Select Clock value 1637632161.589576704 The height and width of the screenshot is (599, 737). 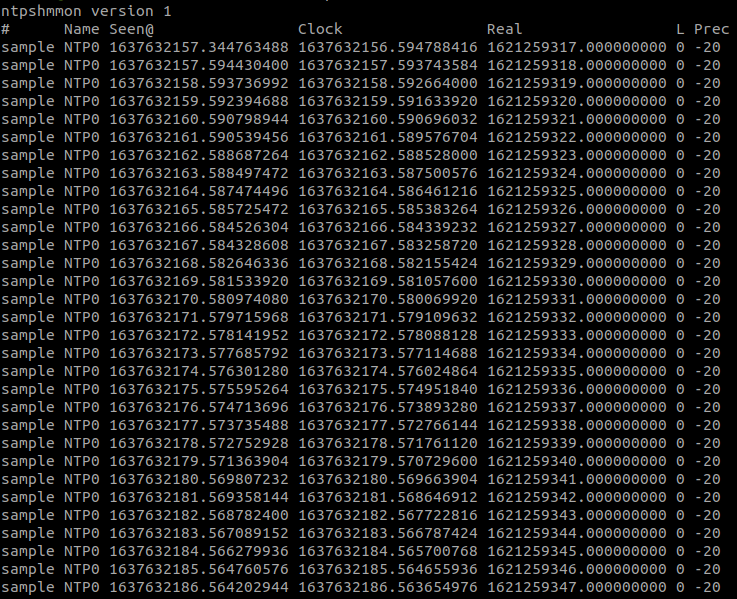pos(388,137)
